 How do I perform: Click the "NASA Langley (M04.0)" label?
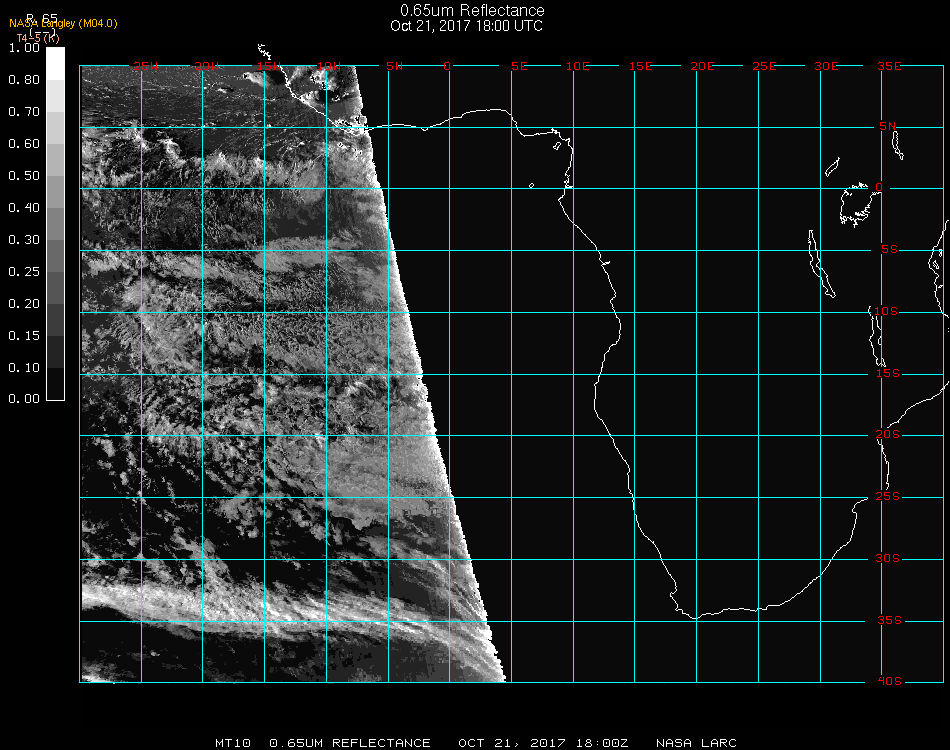coord(63,24)
